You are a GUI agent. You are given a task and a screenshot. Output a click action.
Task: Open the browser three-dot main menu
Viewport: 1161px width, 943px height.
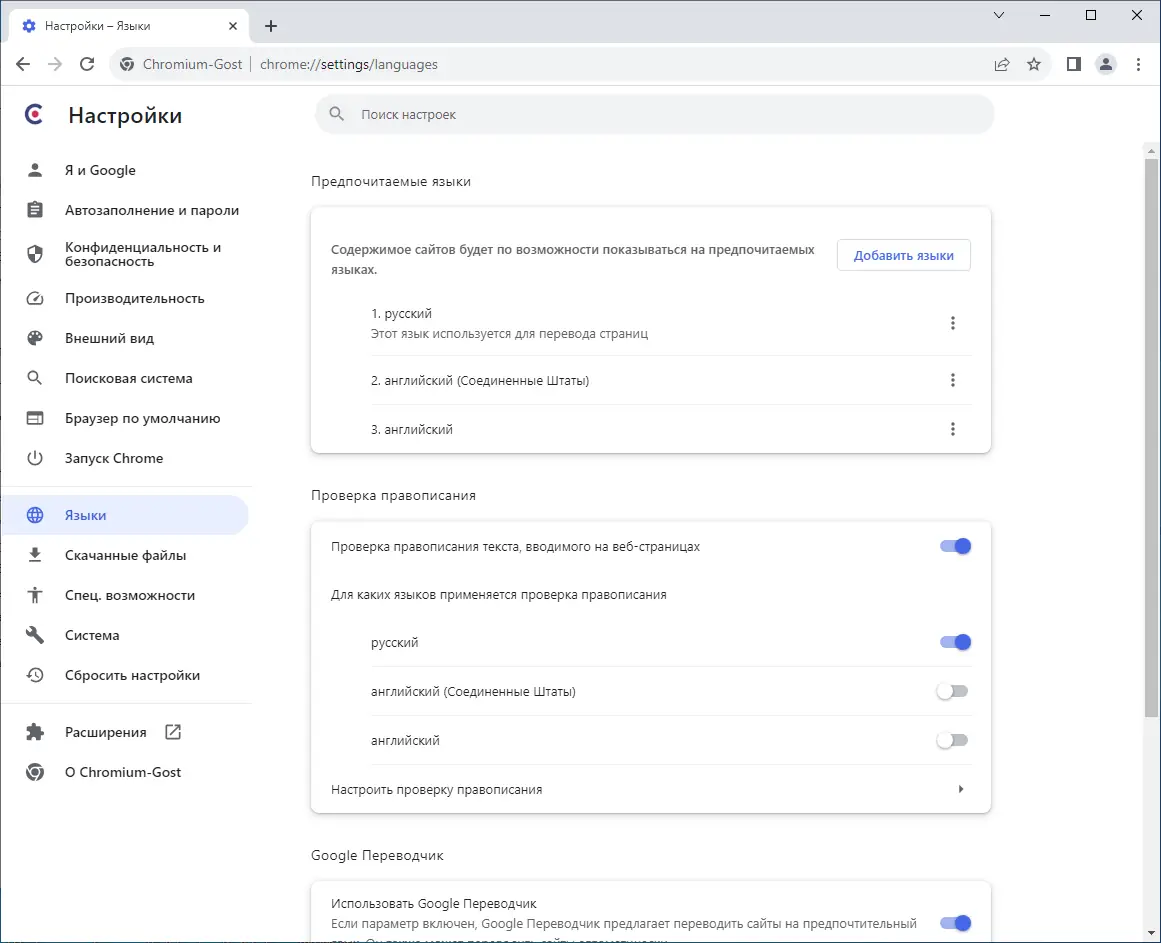(1139, 64)
